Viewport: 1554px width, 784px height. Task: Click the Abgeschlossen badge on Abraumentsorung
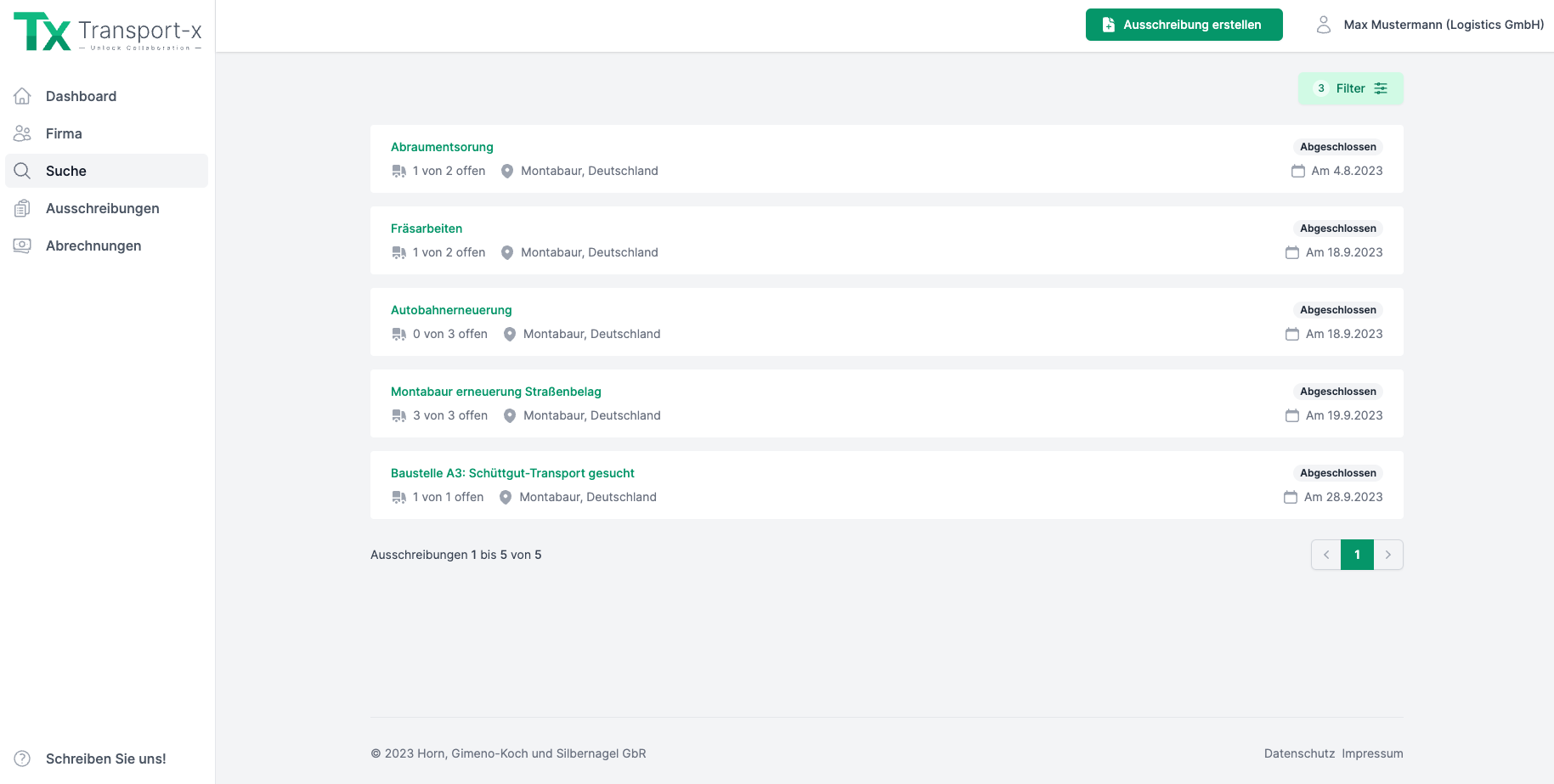point(1337,146)
